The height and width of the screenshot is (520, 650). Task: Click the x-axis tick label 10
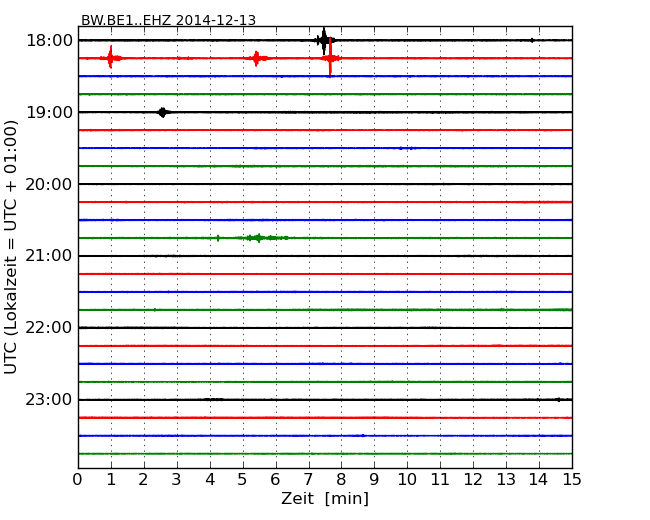click(x=407, y=480)
